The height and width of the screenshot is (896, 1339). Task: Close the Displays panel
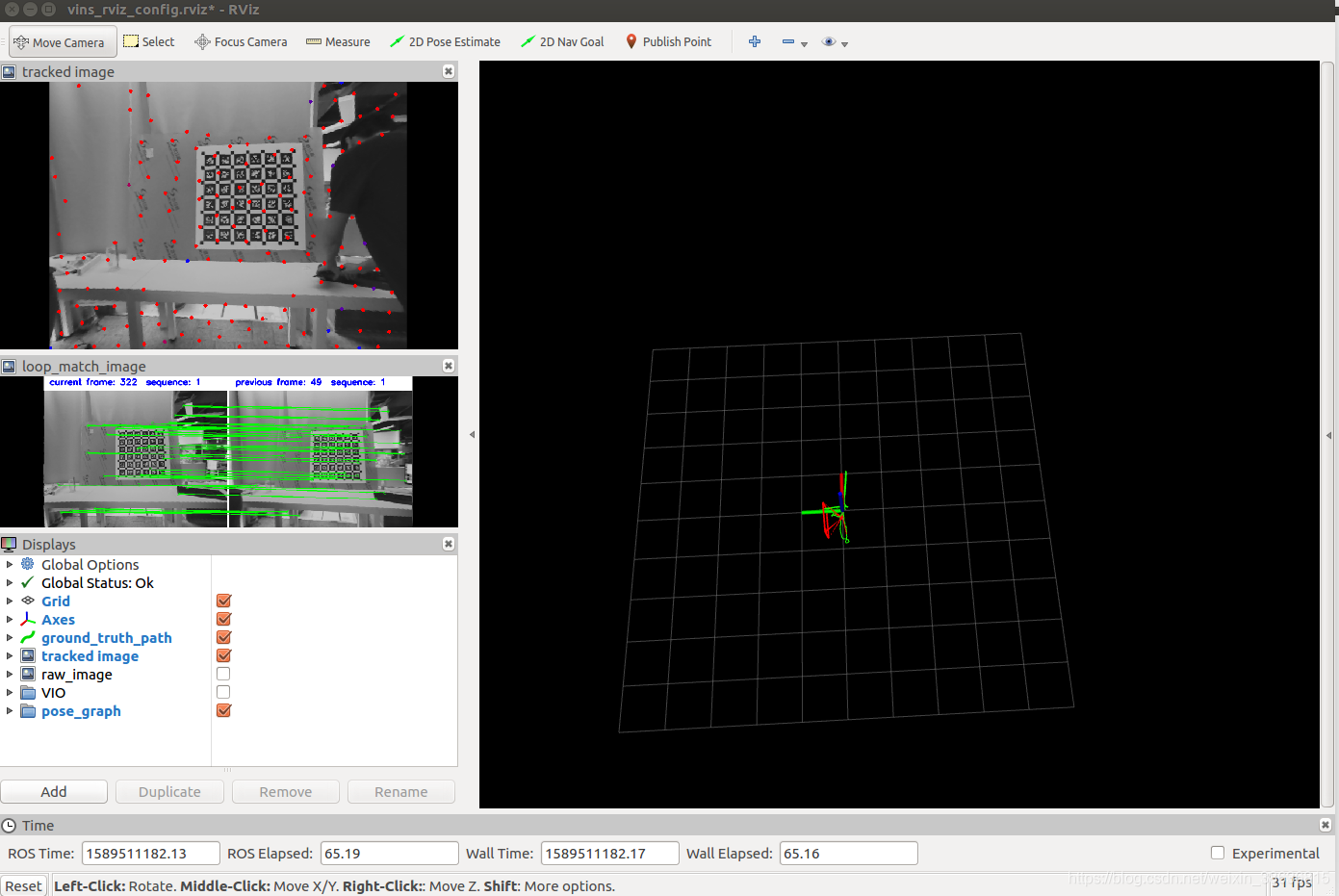[x=449, y=544]
